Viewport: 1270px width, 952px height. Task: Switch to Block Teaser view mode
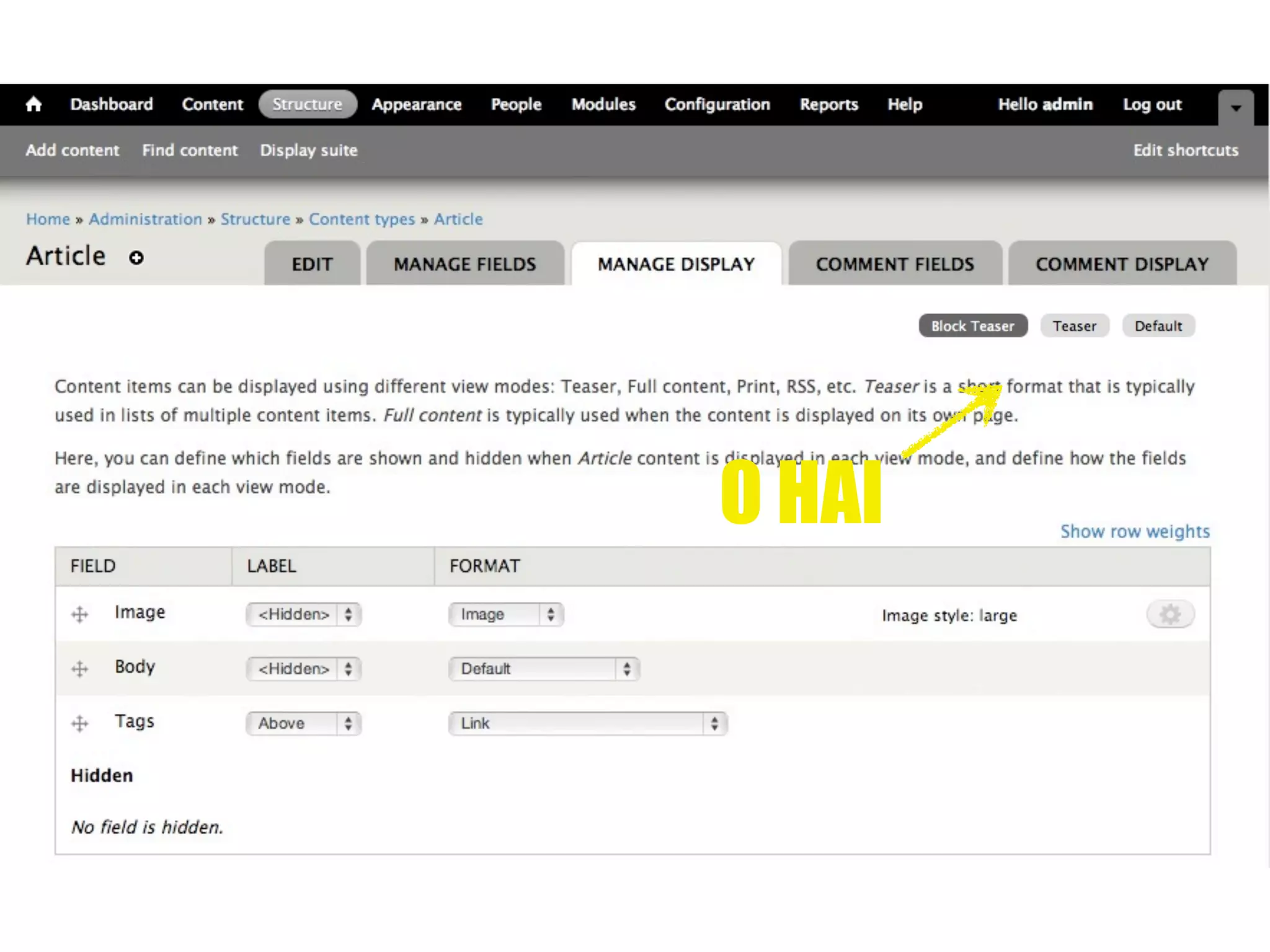972,326
